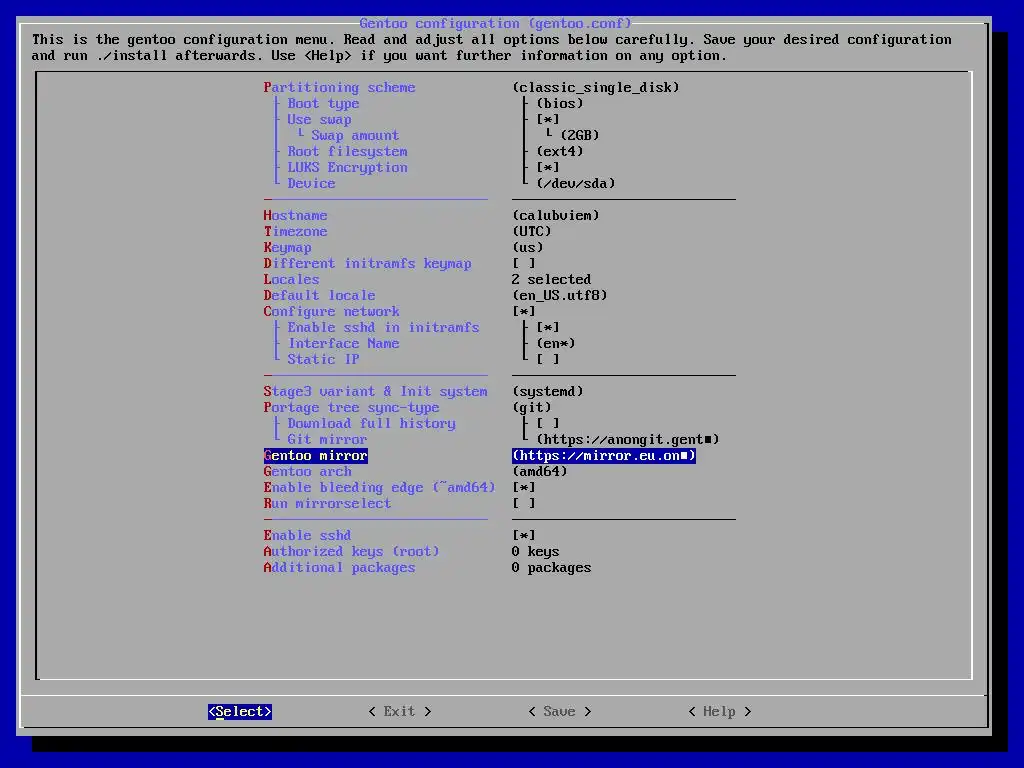Click the (amd64) arch value
The height and width of the screenshot is (768, 1024).
point(539,472)
